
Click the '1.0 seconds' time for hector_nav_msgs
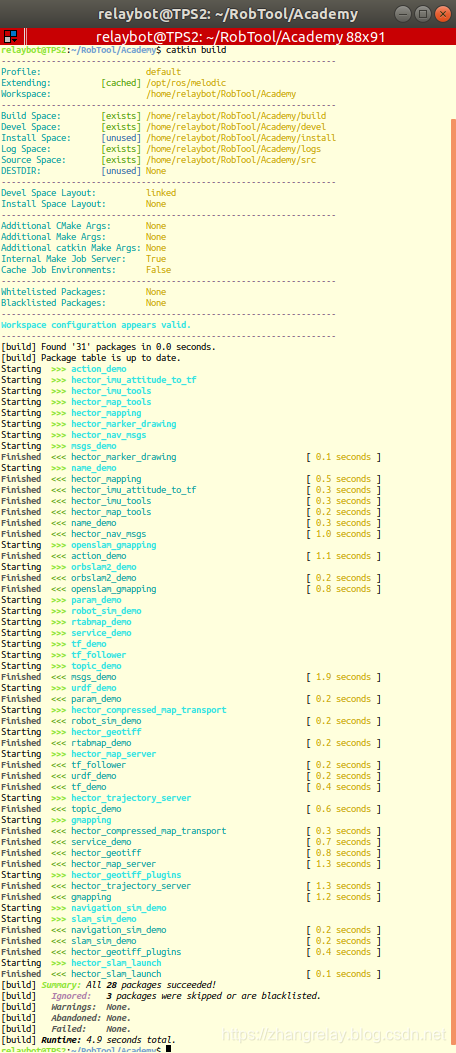[343, 534]
